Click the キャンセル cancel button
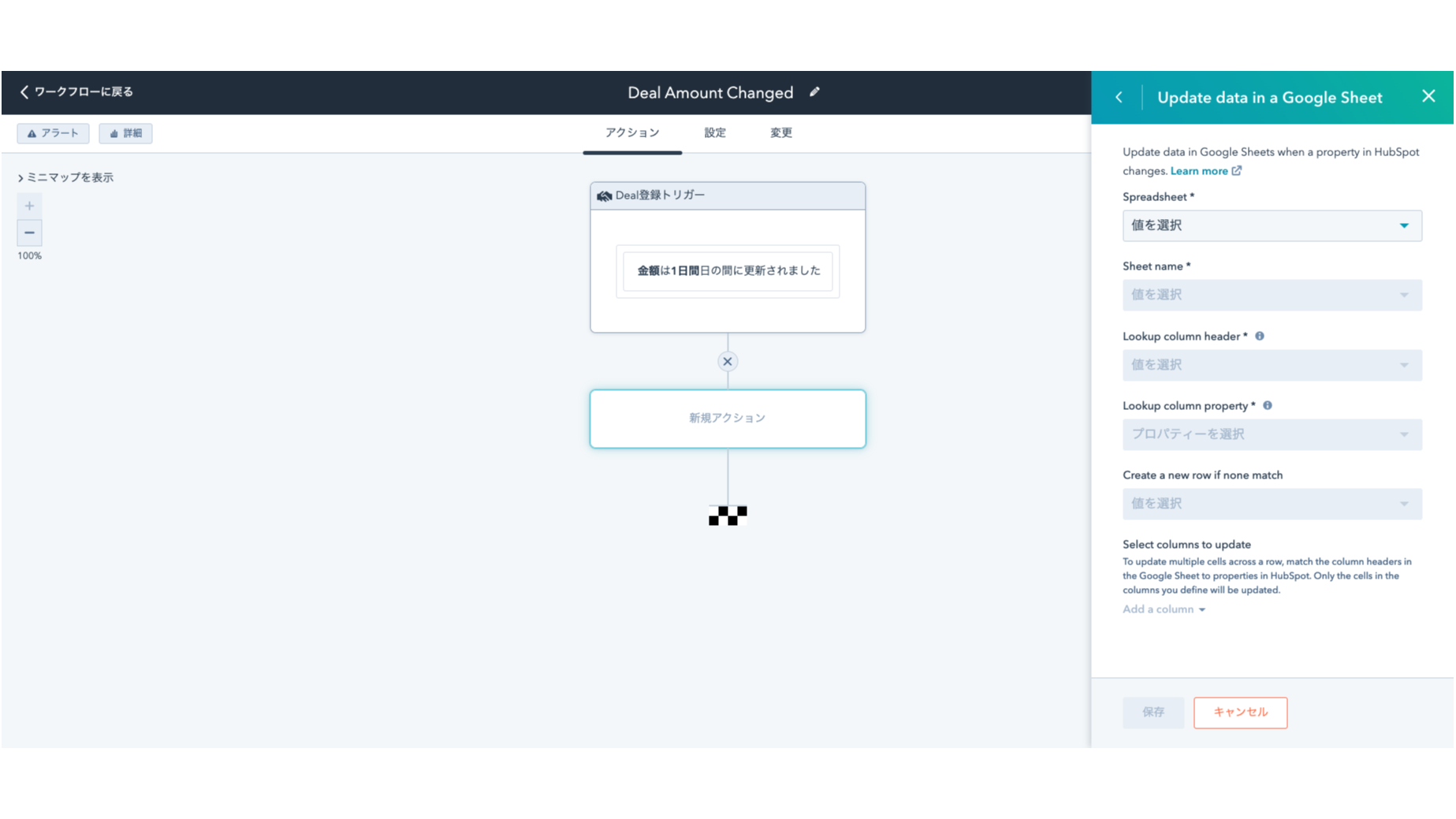 tap(1240, 713)
